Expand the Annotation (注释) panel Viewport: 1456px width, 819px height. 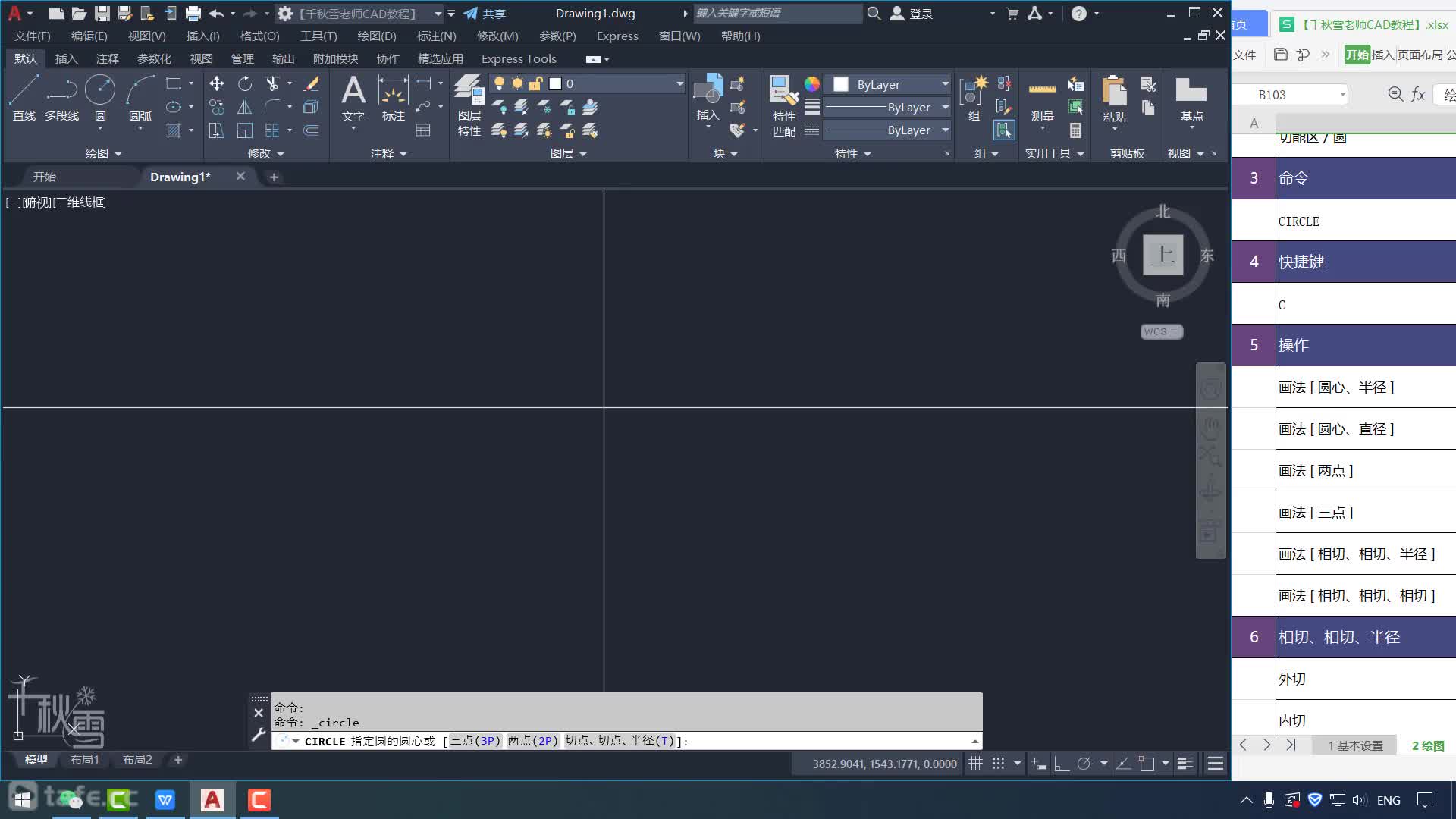click(389, 153)
